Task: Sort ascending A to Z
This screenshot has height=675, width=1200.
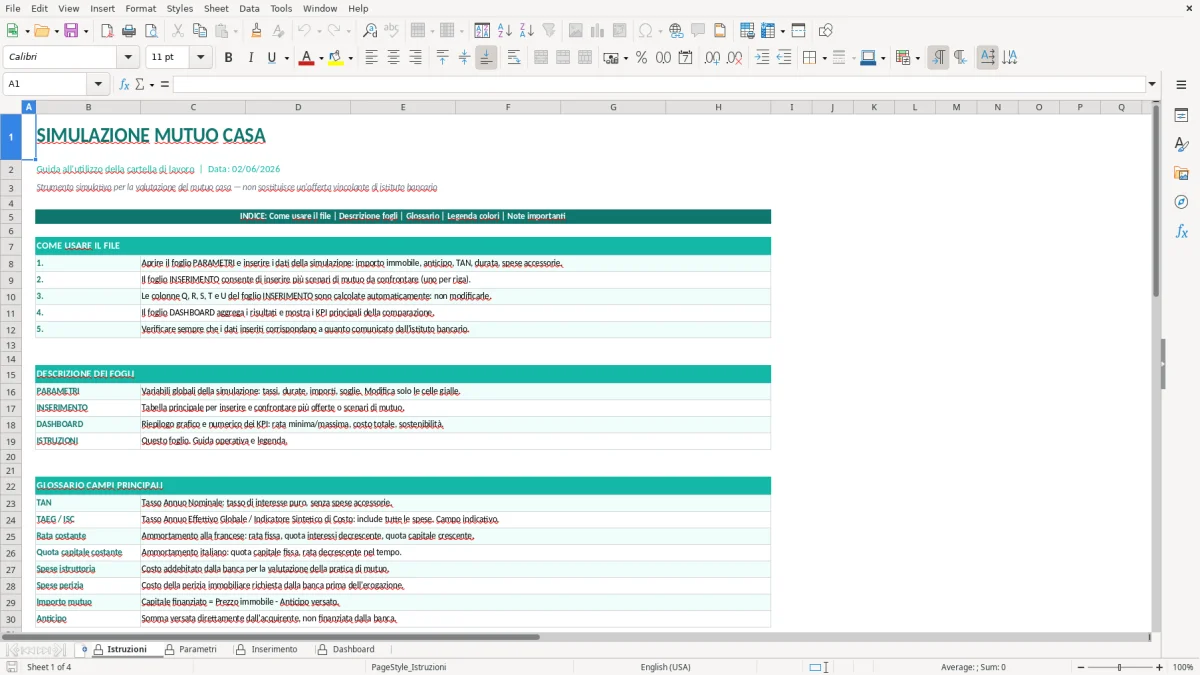Action: click(x=504, y=31)
